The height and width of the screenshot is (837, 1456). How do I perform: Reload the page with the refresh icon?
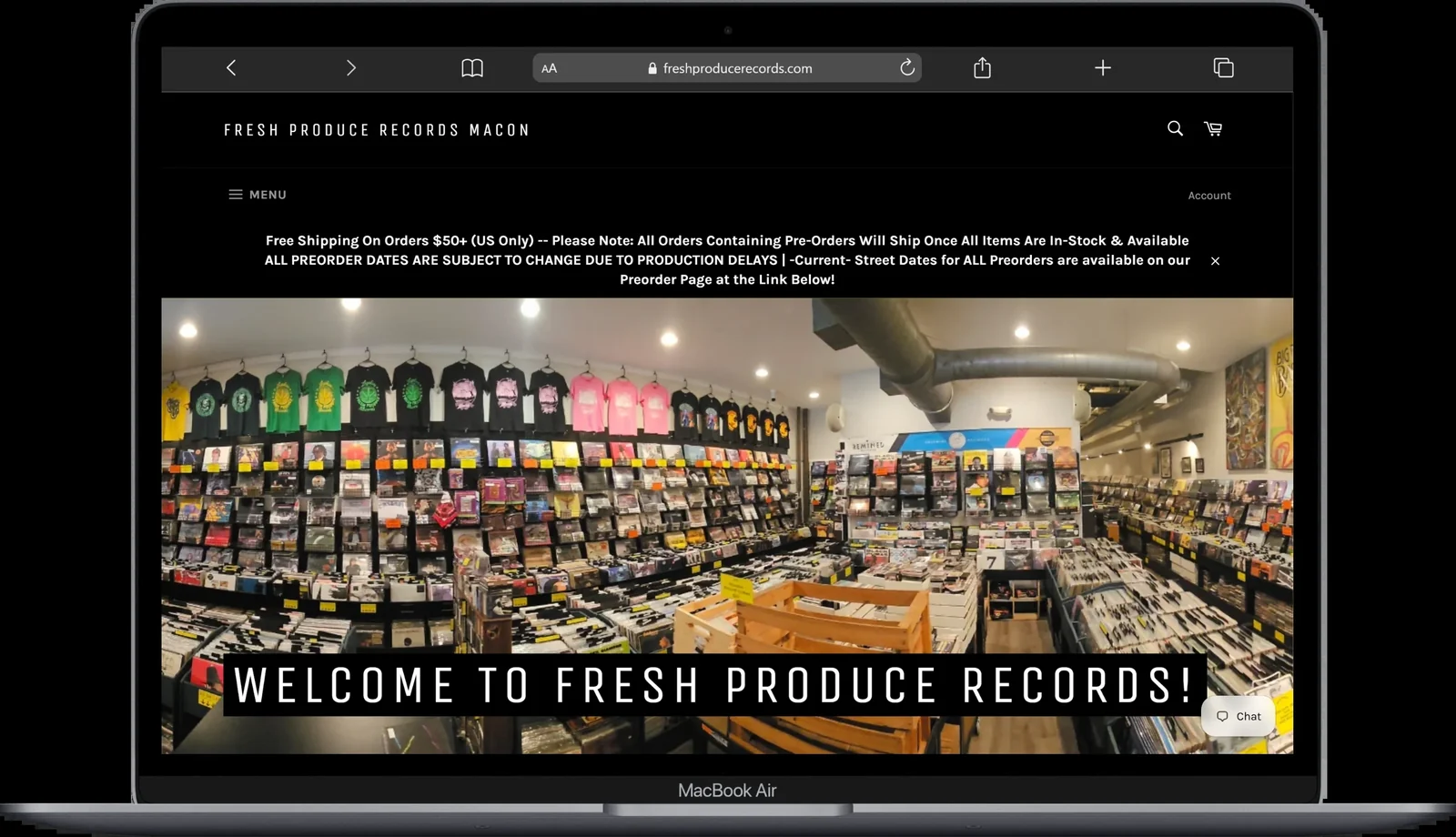click(x=907, y=67)
